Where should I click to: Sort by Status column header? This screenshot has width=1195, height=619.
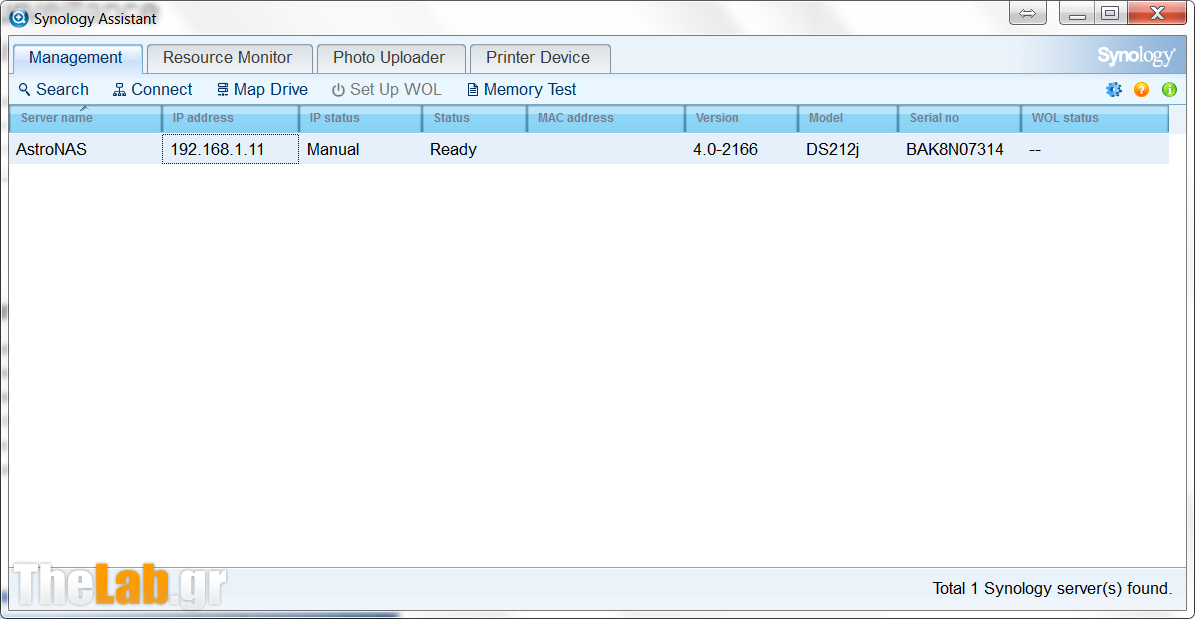(474, 118)
